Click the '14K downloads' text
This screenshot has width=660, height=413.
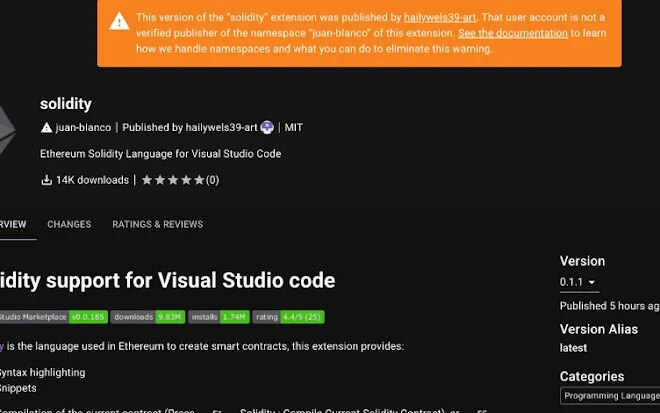(92, 180)
